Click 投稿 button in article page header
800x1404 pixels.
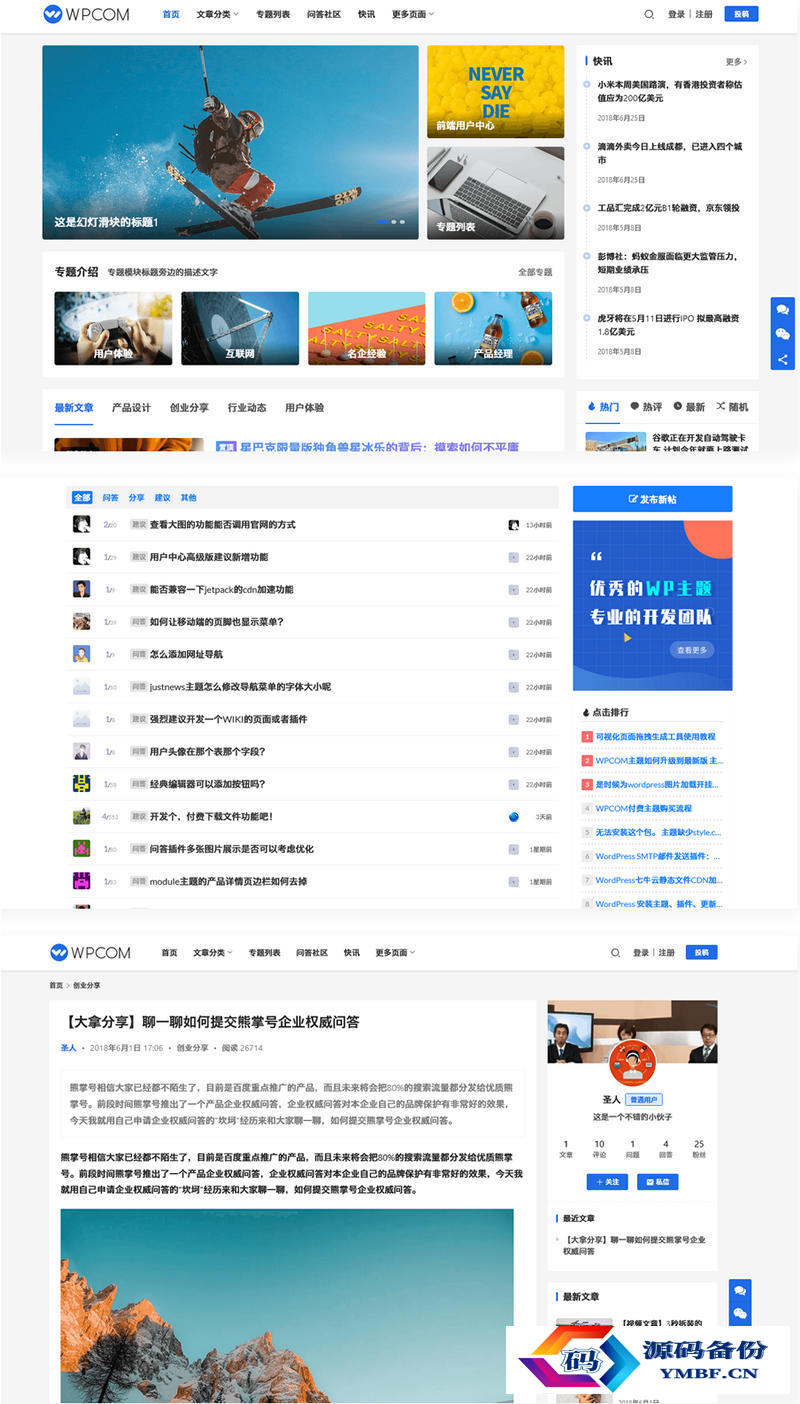click(701, 953)
